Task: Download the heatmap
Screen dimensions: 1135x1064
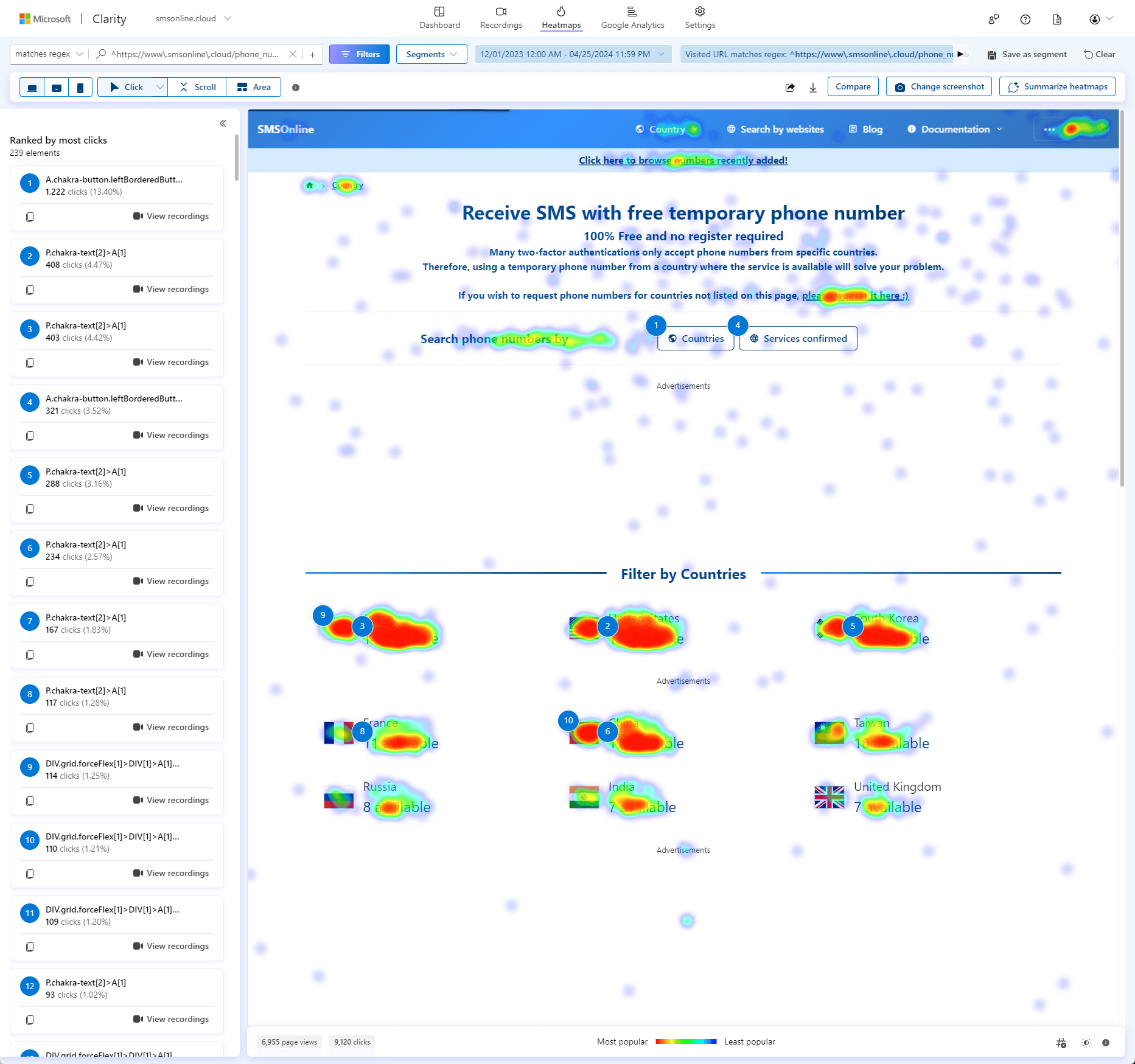Action: tap(813, 88)
